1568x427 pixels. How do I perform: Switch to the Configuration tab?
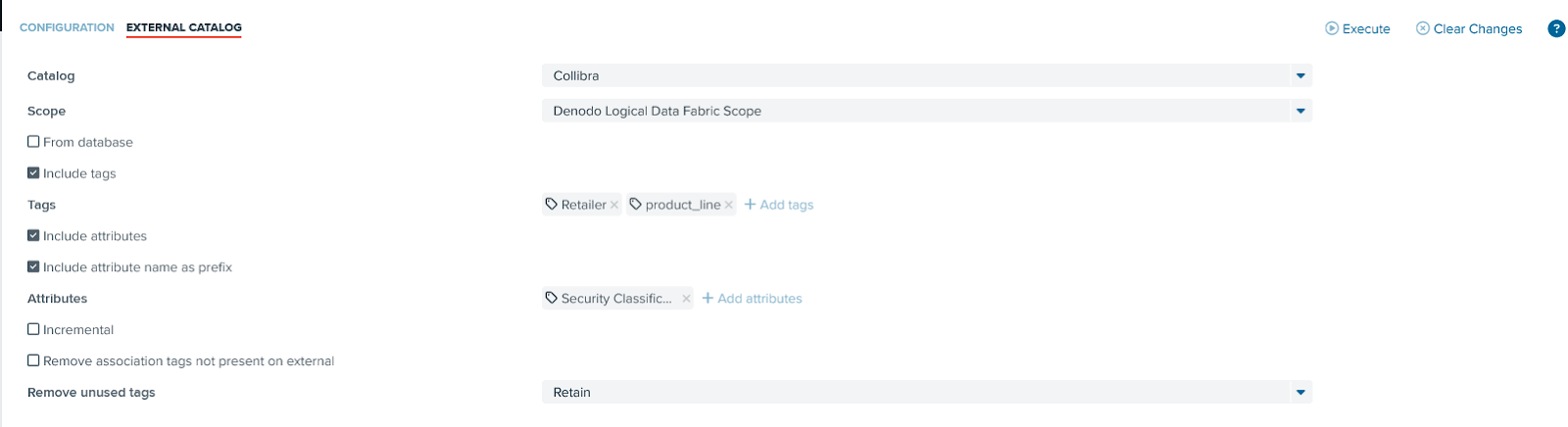click(x=67, y=27)
